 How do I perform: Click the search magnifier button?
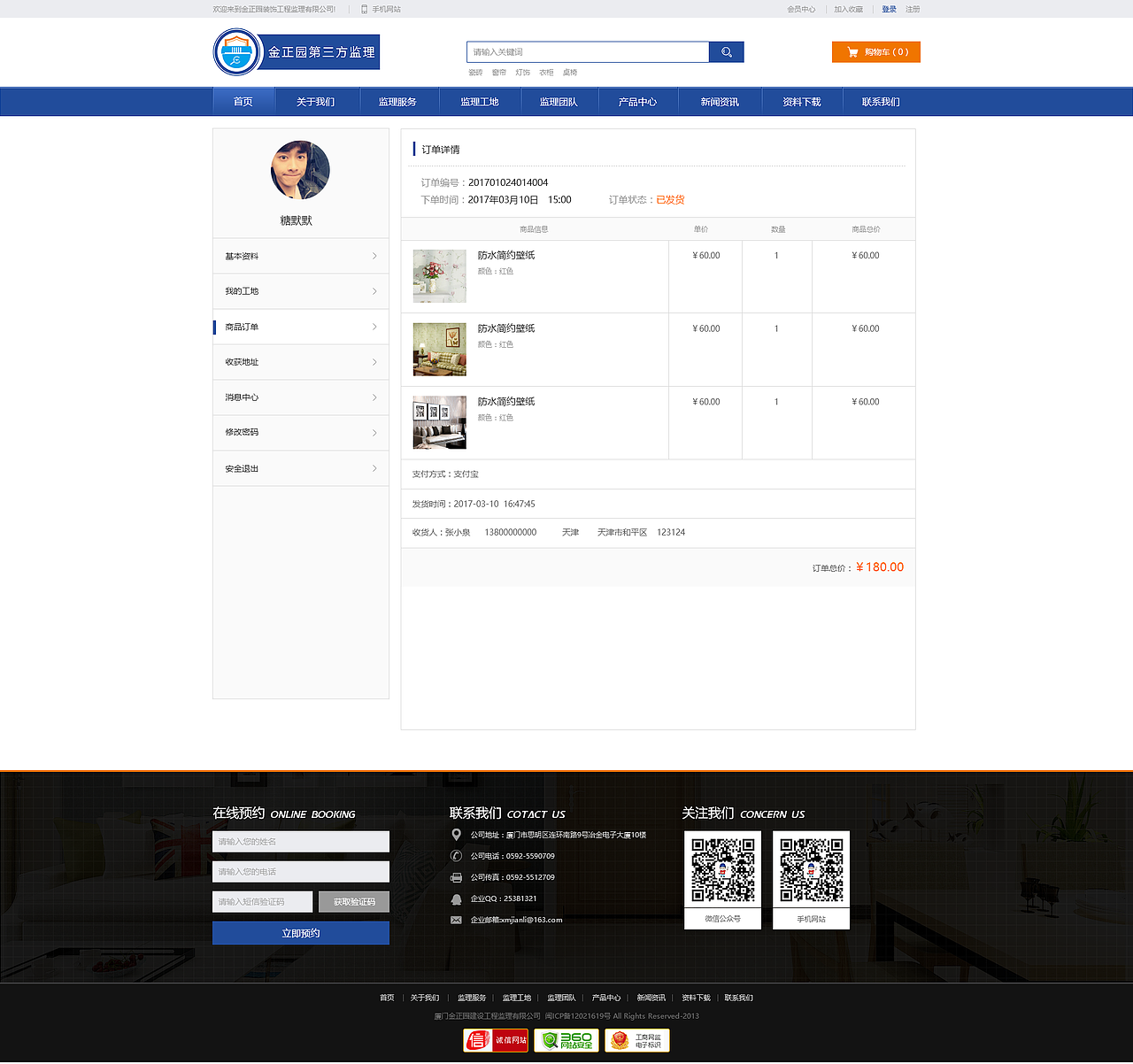727,52
